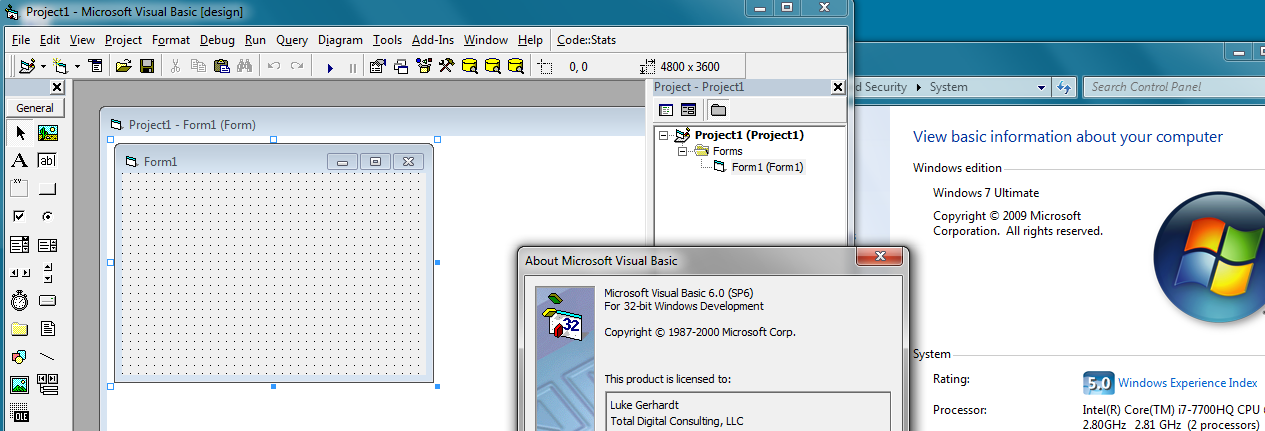Select the ListBox control tool

pos(47,244)
